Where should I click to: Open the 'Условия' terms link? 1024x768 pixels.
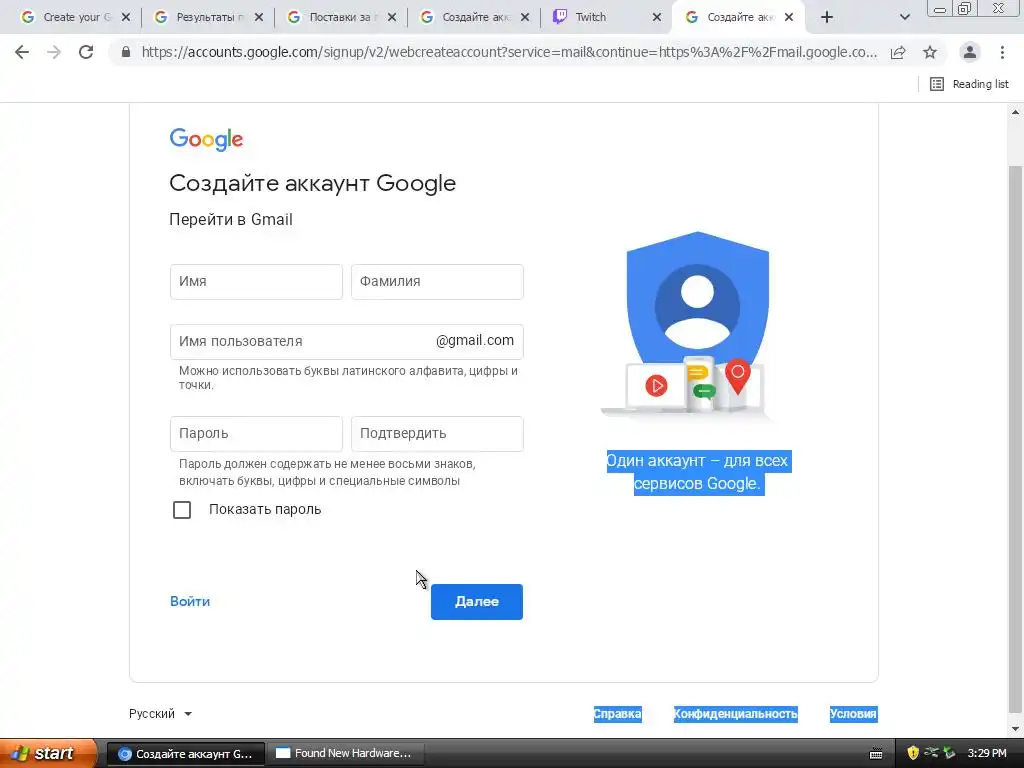(x=853, y=714)
